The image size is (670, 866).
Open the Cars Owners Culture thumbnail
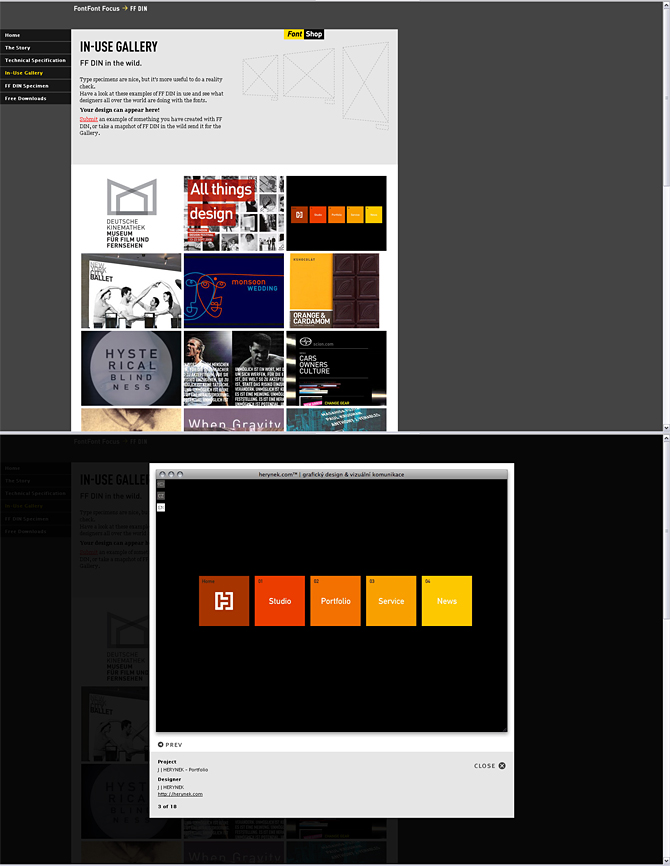[x=336, y=367]
